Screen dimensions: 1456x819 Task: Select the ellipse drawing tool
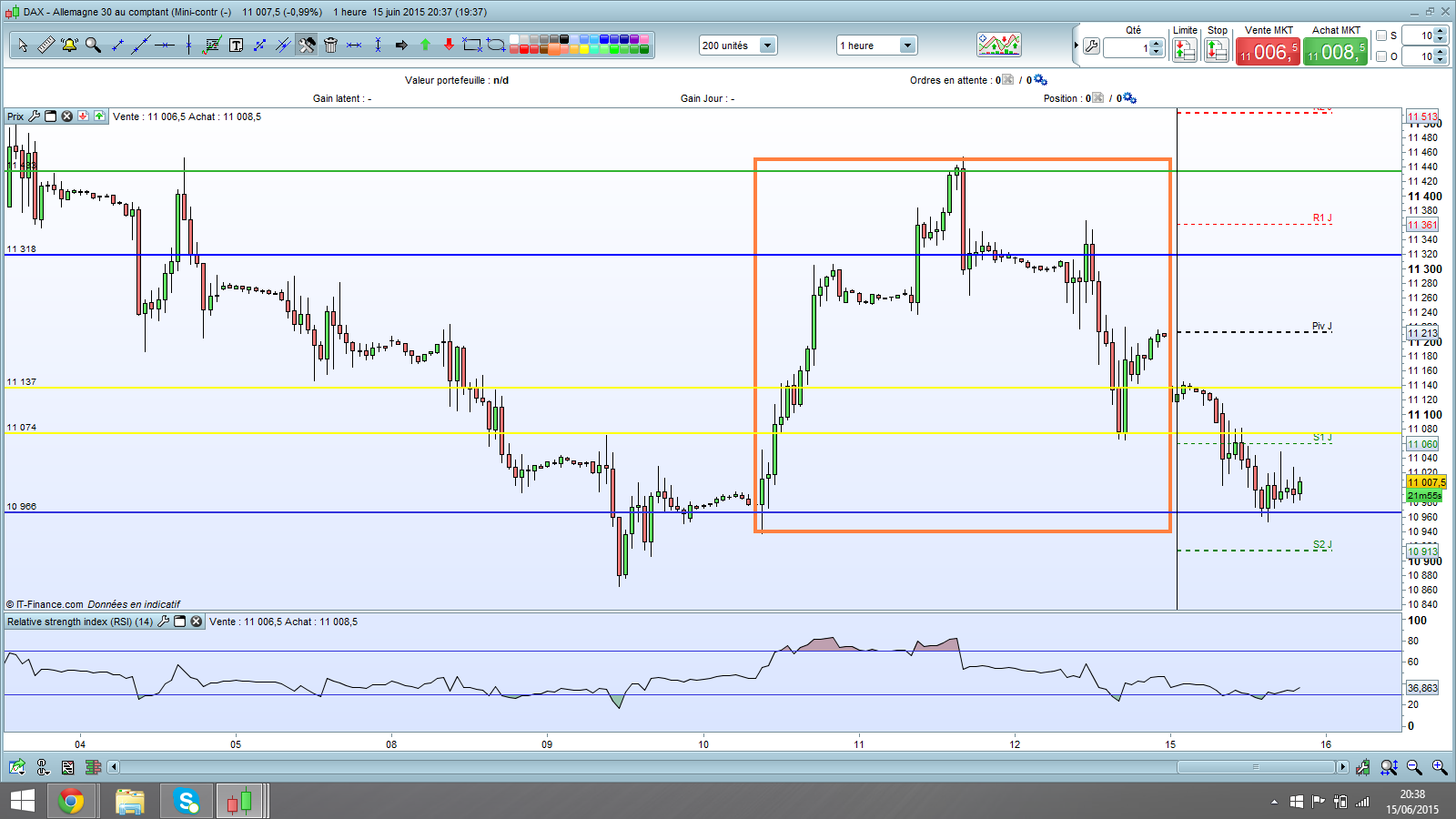click(x=496, y=45)
